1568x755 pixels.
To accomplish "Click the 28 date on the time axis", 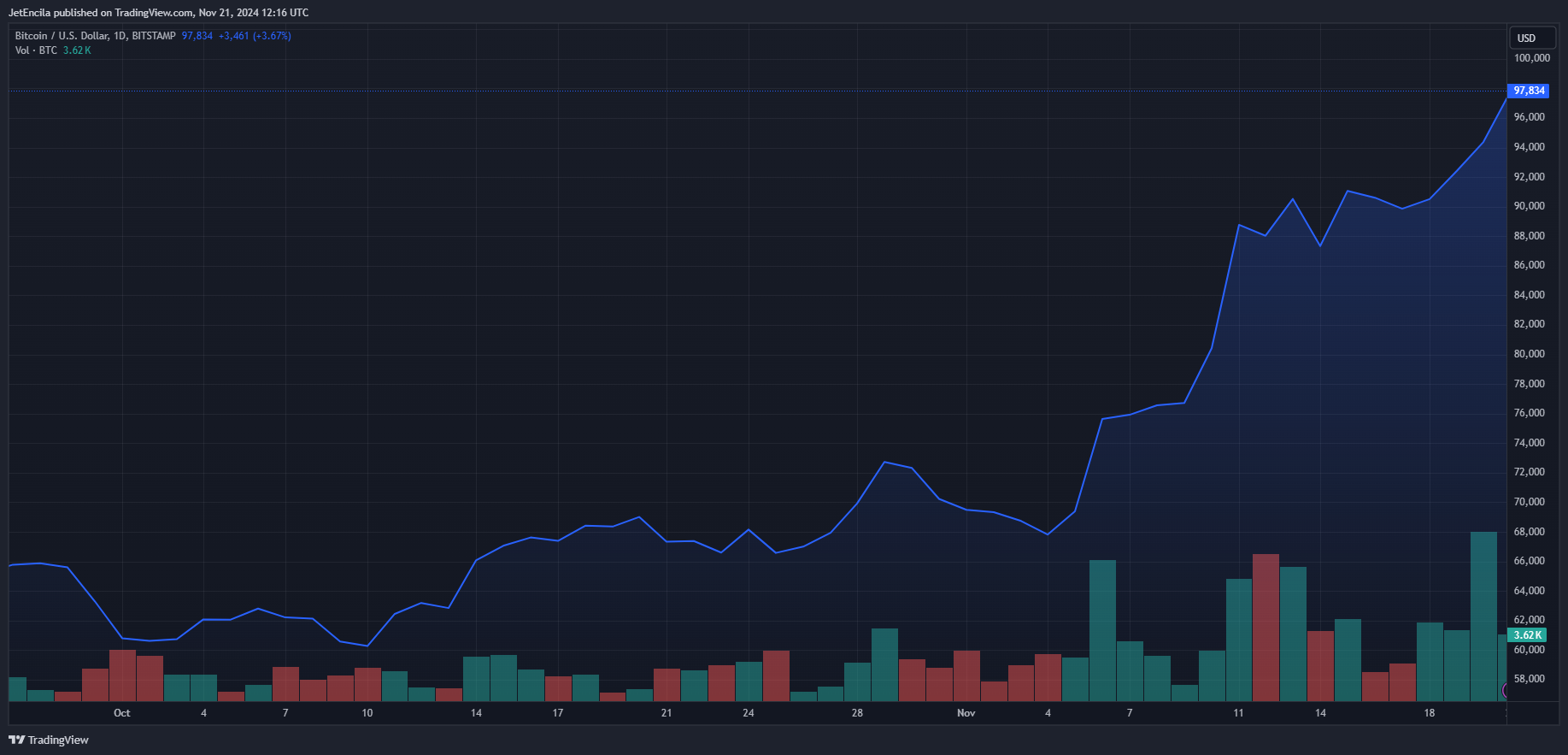I will (857, 713).
